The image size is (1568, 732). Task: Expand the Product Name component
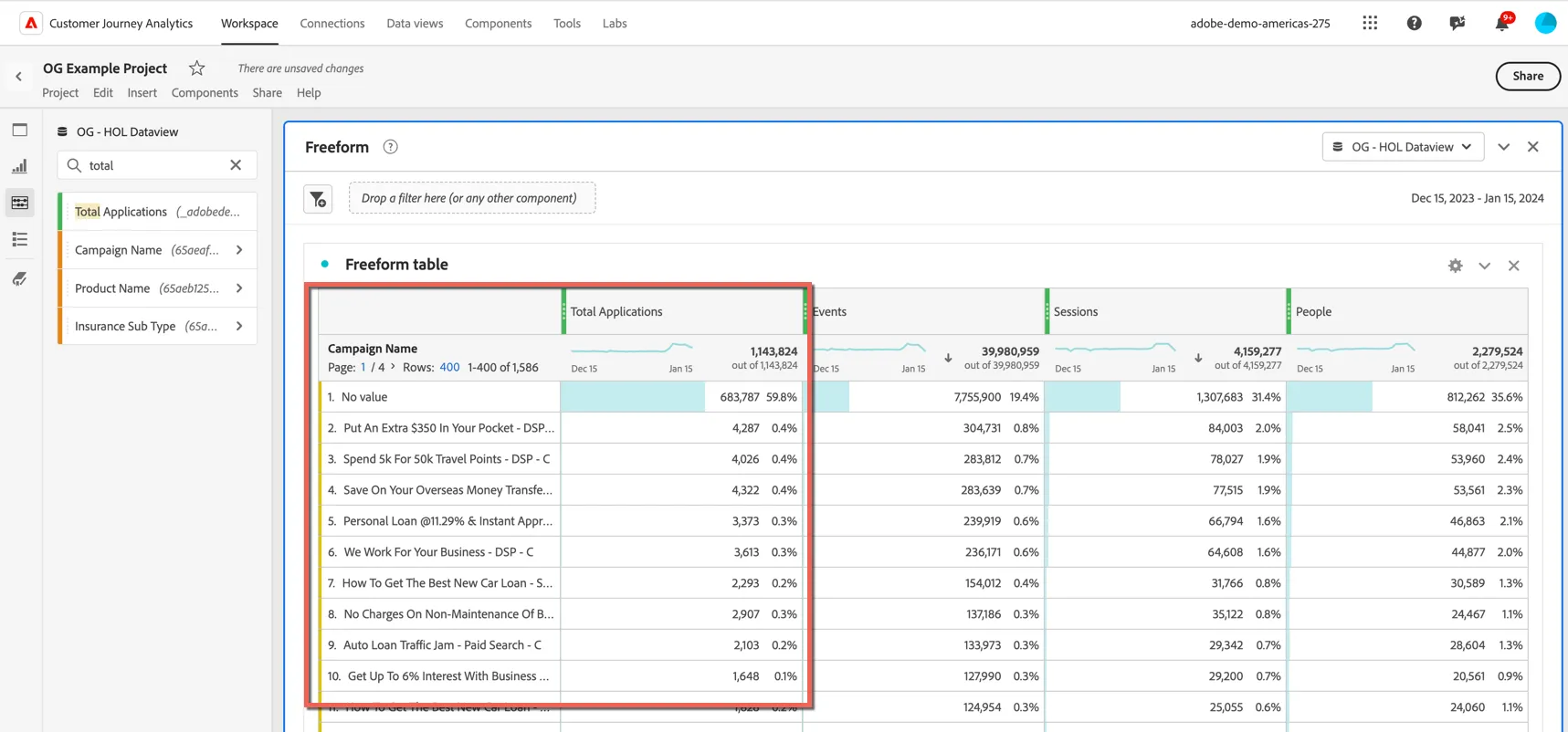pyautogui.click(x=239, y=288)
